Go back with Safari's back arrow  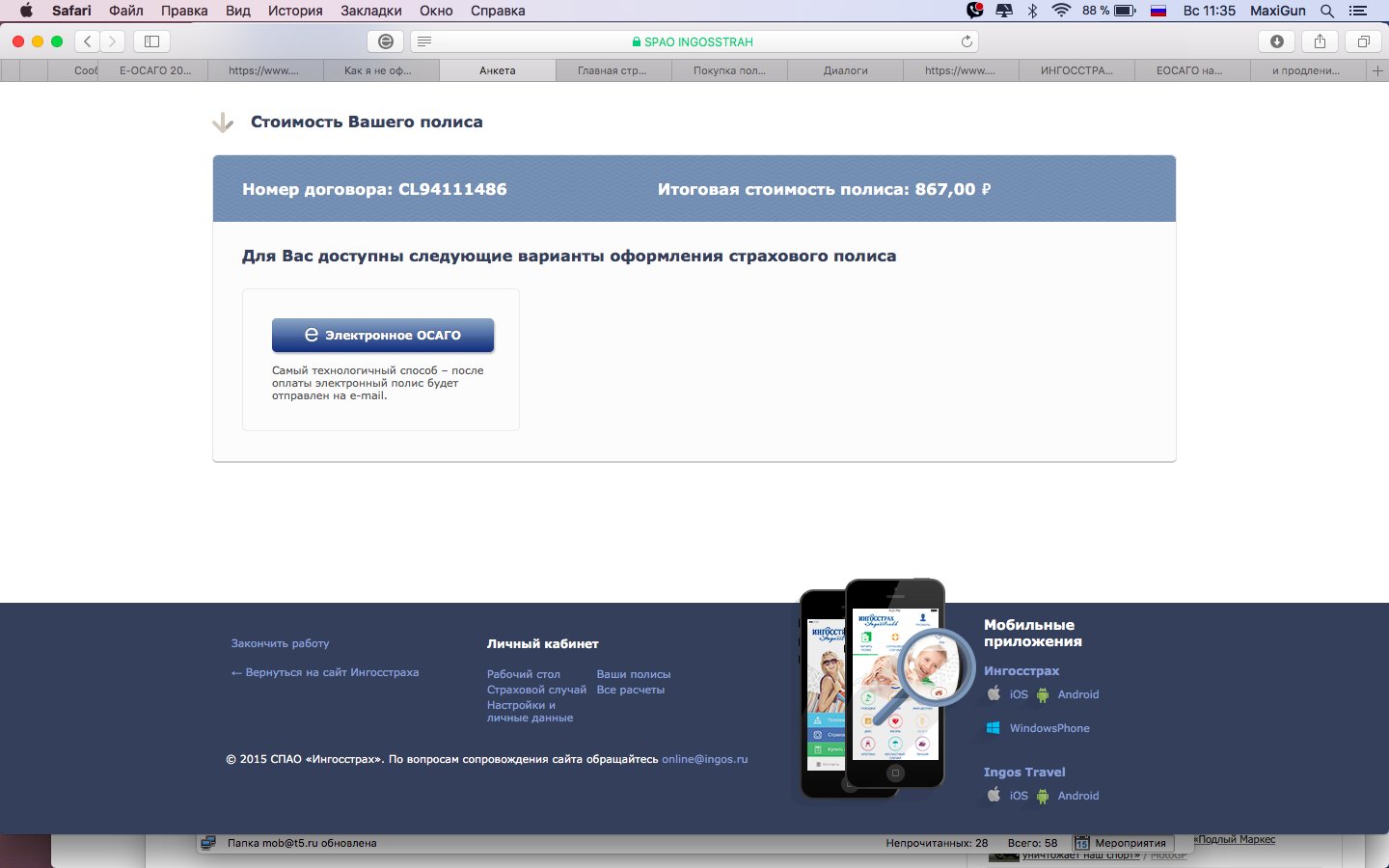click(x=88, y=41)
